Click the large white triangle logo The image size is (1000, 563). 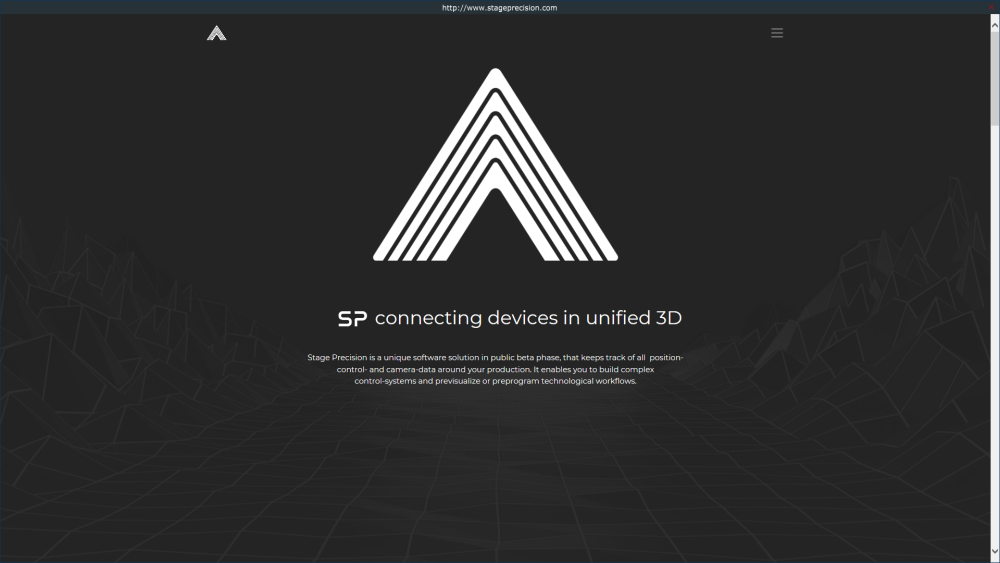click(496, 165)
